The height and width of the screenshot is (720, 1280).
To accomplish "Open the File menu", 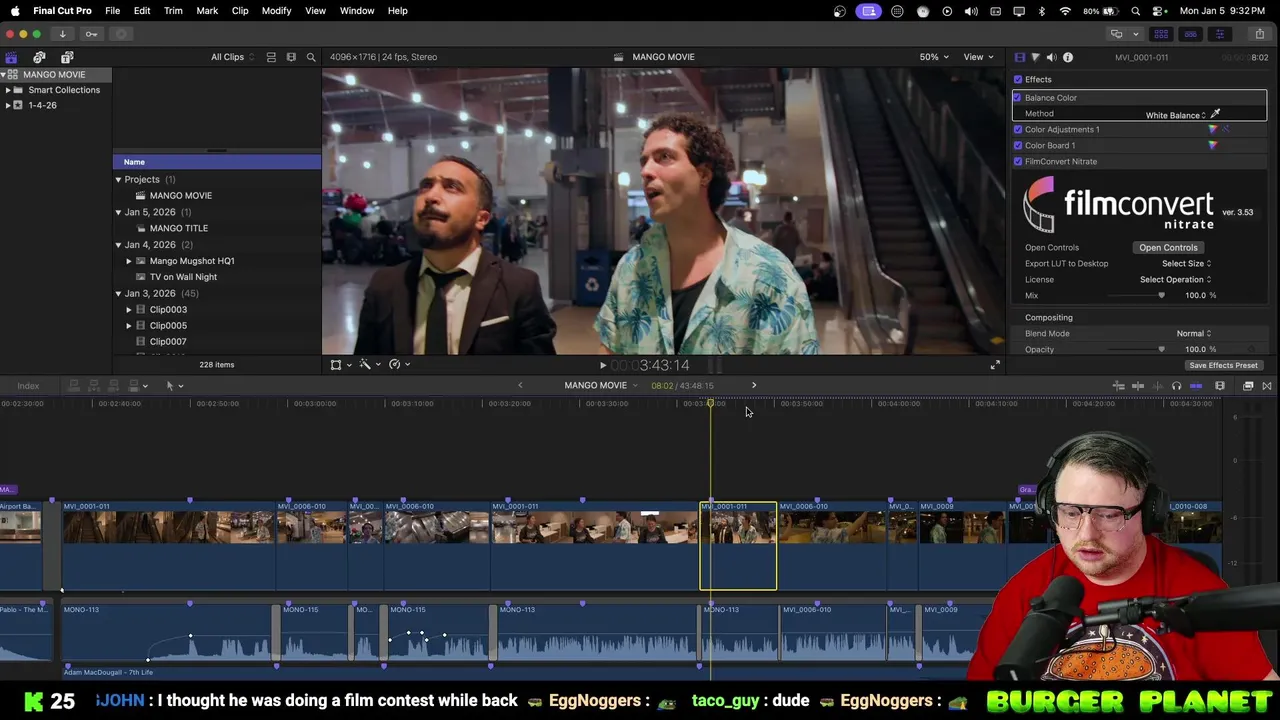I will pos(113,10).
